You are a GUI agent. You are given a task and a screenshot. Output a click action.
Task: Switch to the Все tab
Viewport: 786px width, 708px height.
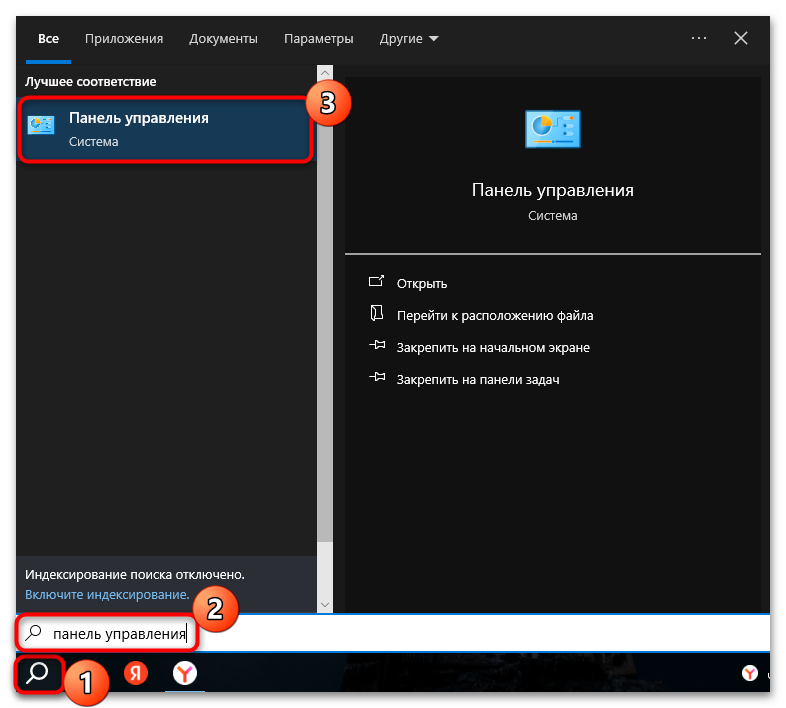48,39
